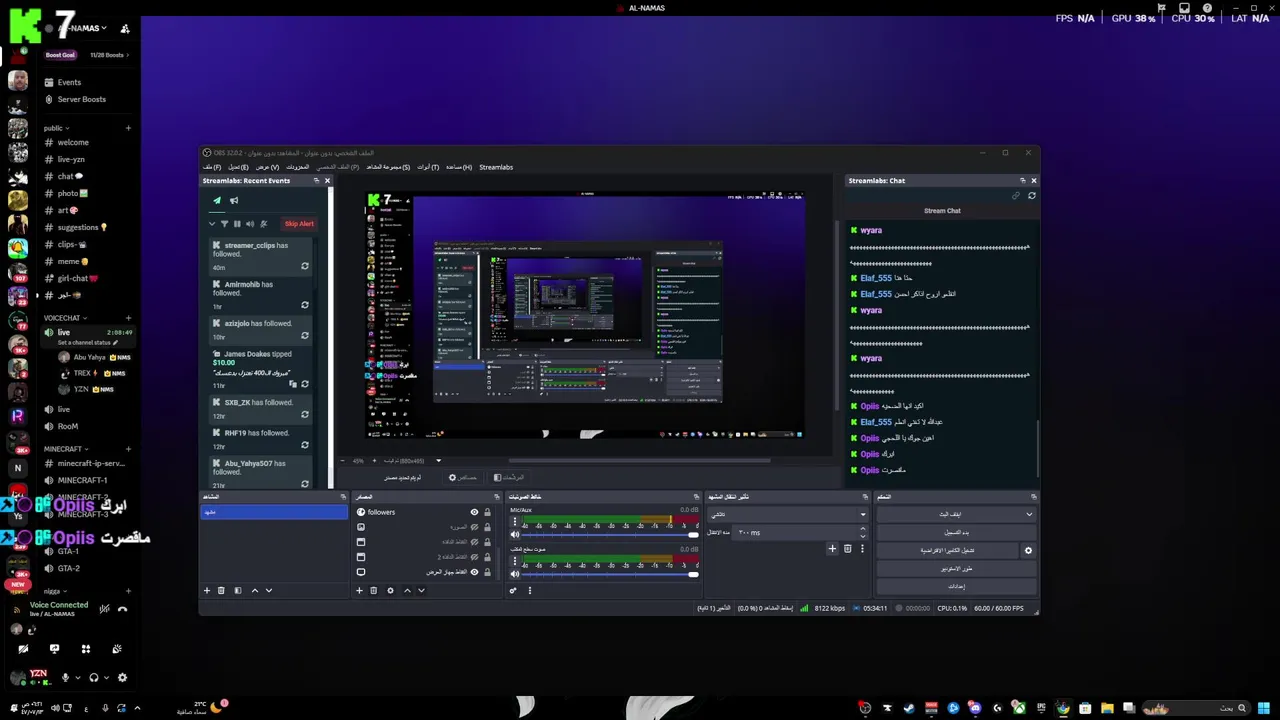The image size is (1280, 720).
Task: Open the Streamlabs menu in OBS
Action: pyautogui.click(x=496, y=167)
